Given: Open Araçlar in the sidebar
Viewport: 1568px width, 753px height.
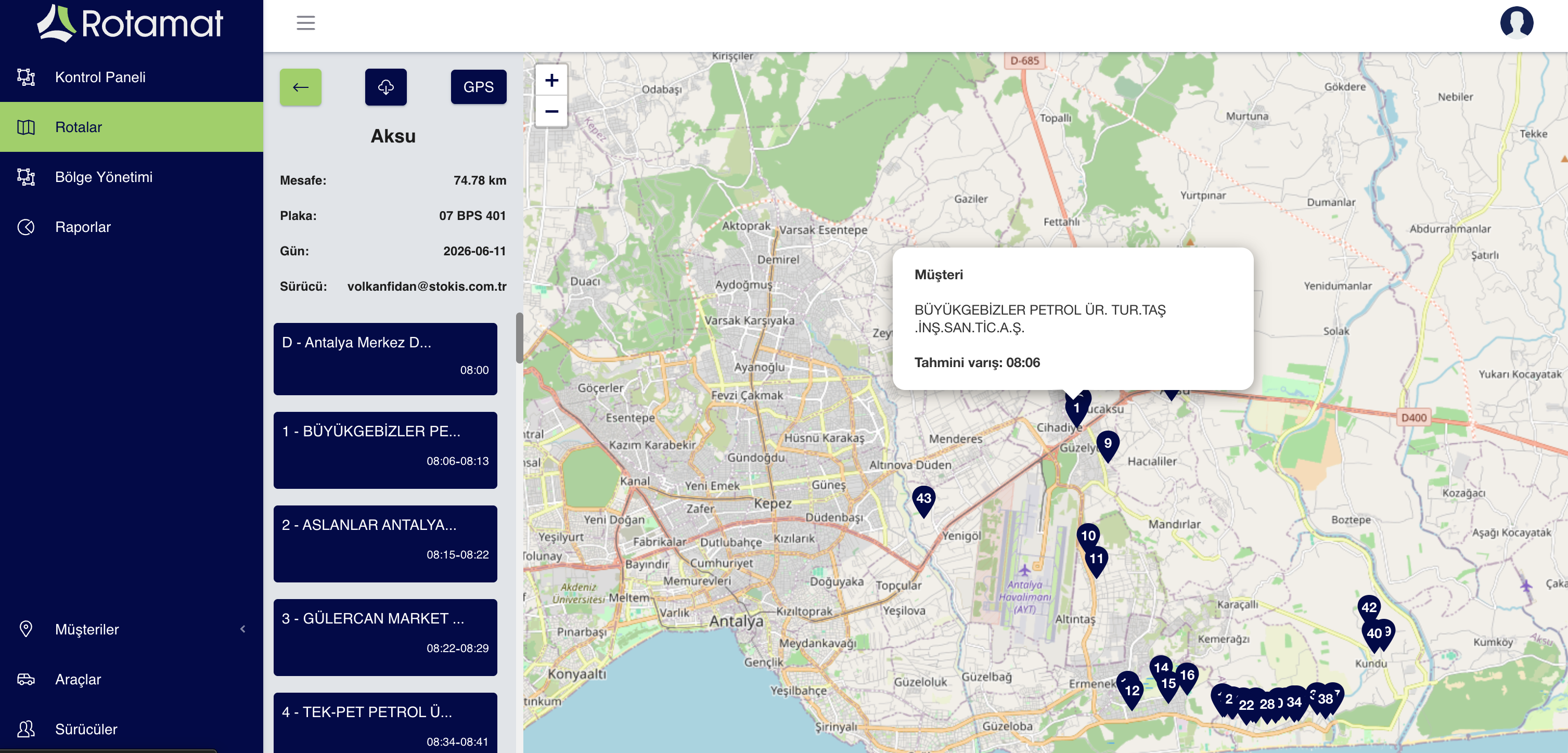Looking at the screenshot, I should click(132, 679).
